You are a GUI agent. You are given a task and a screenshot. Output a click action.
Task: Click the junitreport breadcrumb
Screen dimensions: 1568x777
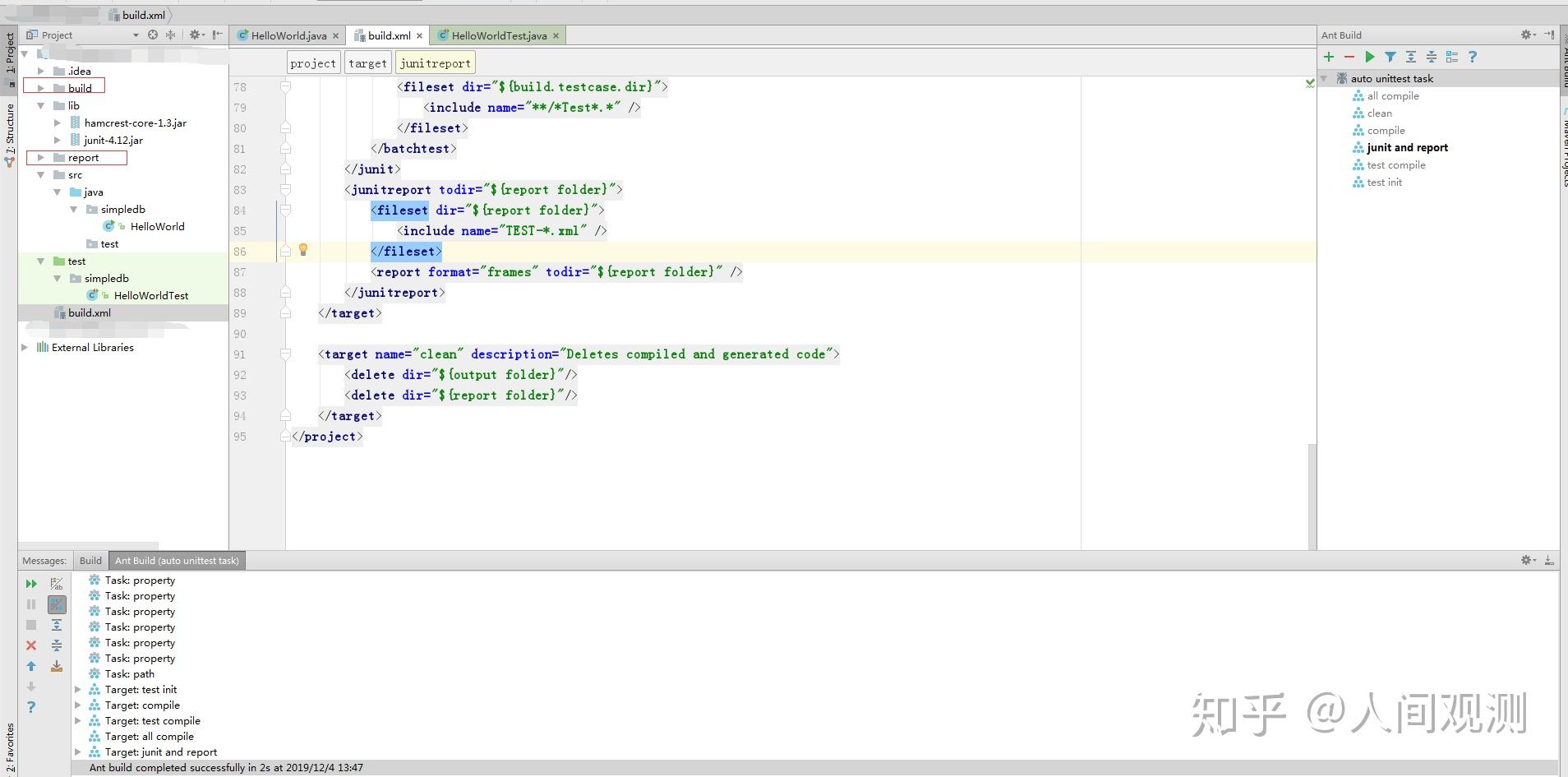(x=435, y=63)
